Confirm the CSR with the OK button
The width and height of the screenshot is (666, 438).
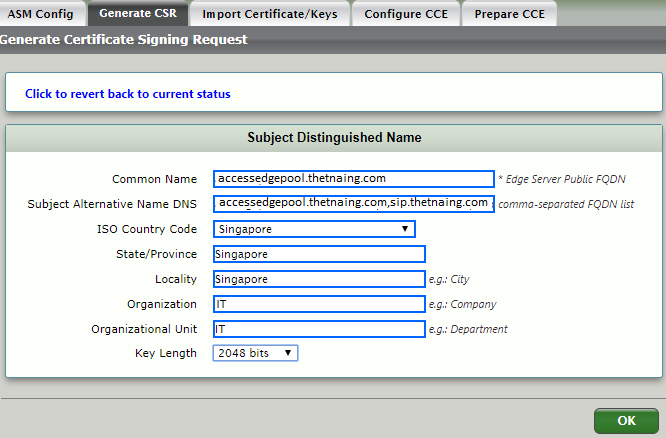[626, 421]
